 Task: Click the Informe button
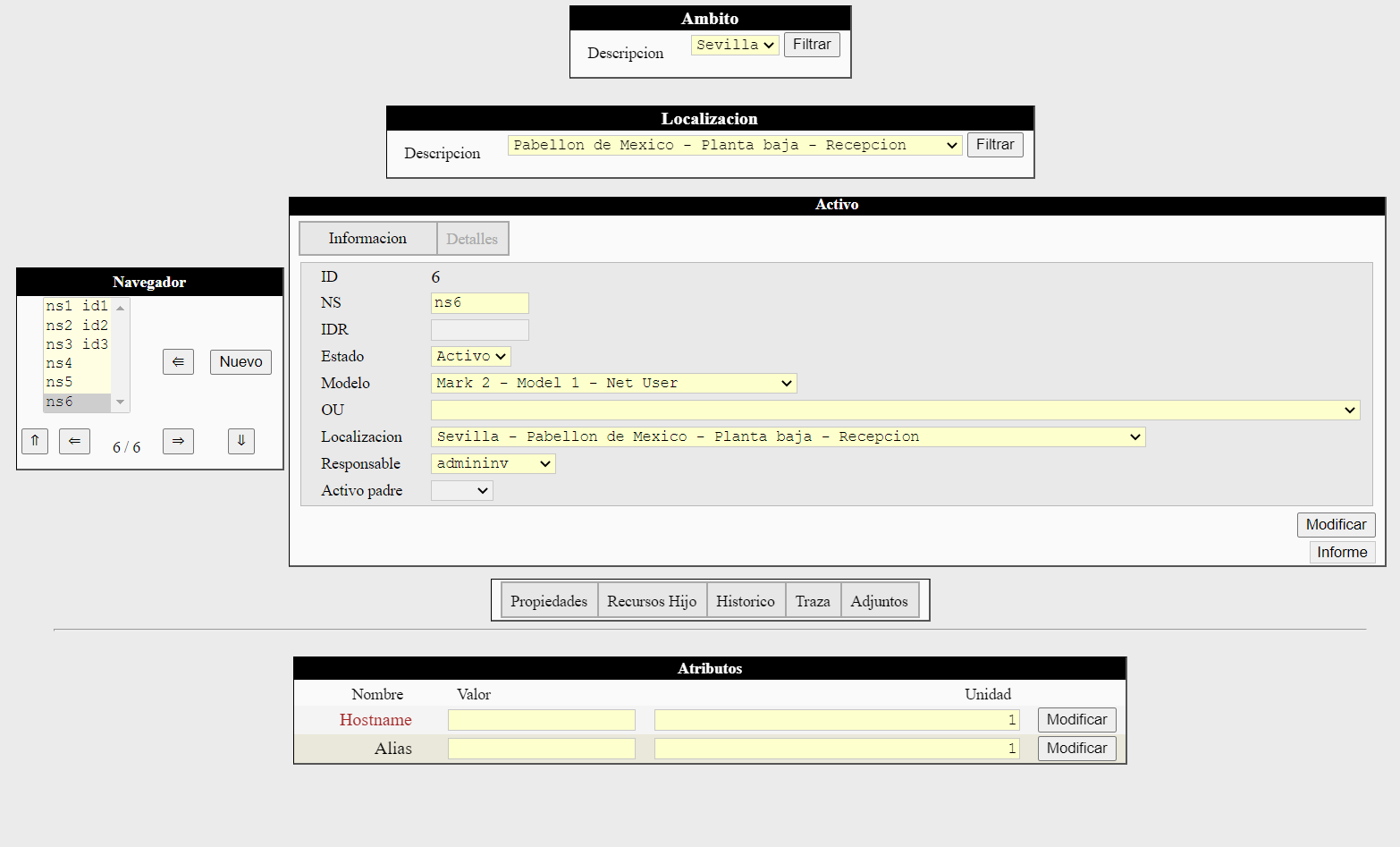[1341, 552]
